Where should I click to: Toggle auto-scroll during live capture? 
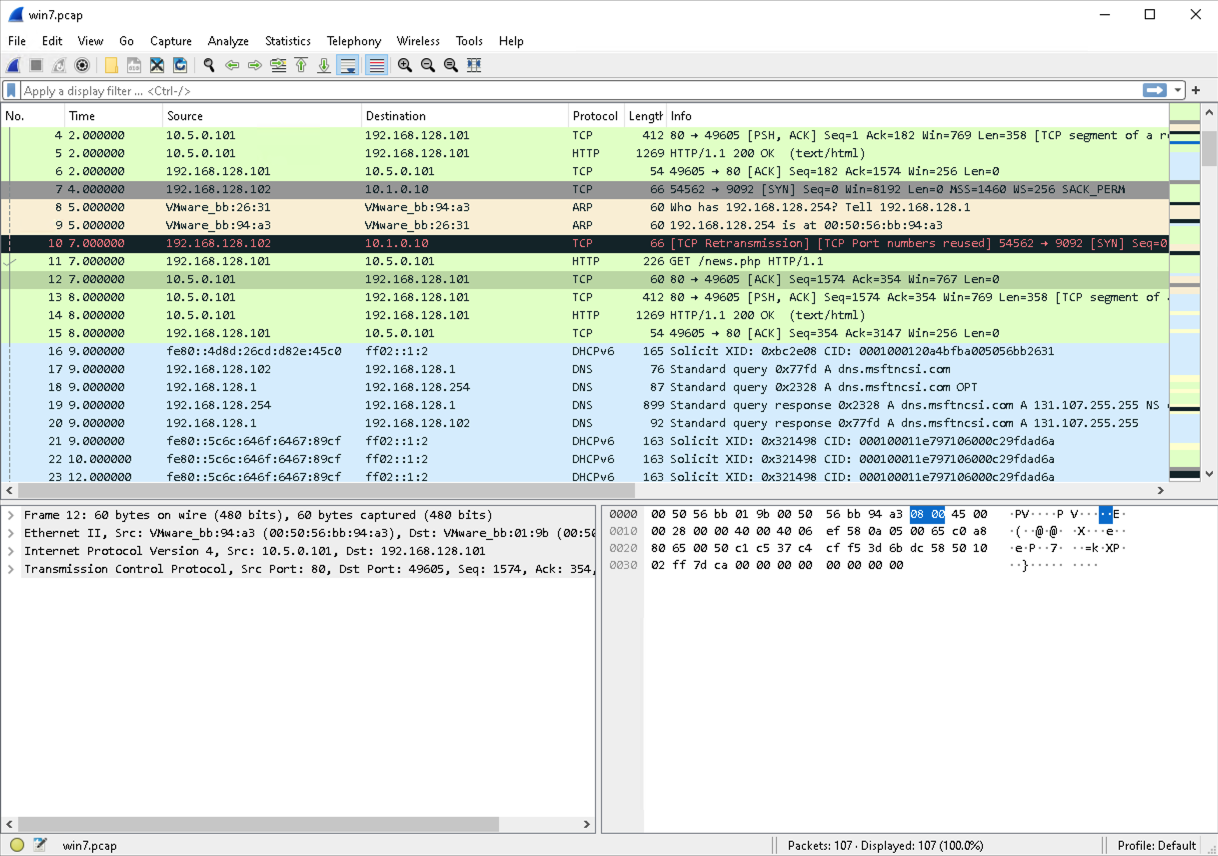tap(347, 65)
